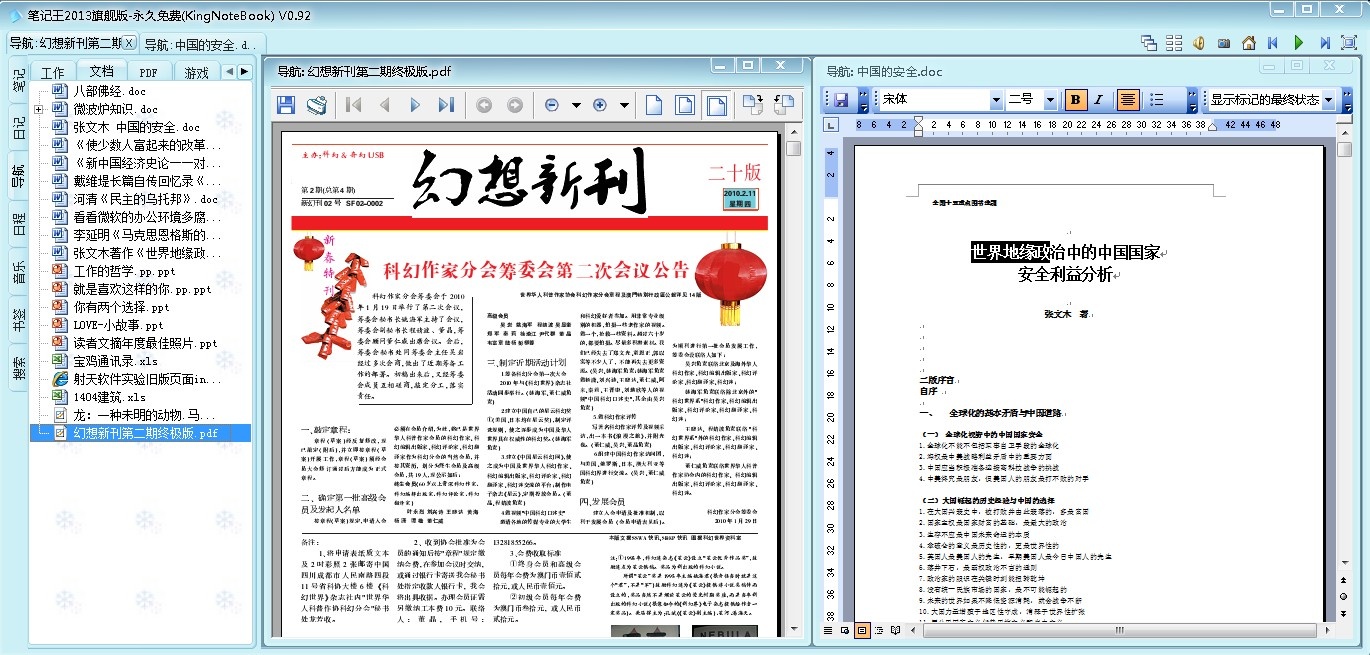This screenshot has height=655, width=1370.
Task: Open the zoom in options arrow
Action: point(623,105)
